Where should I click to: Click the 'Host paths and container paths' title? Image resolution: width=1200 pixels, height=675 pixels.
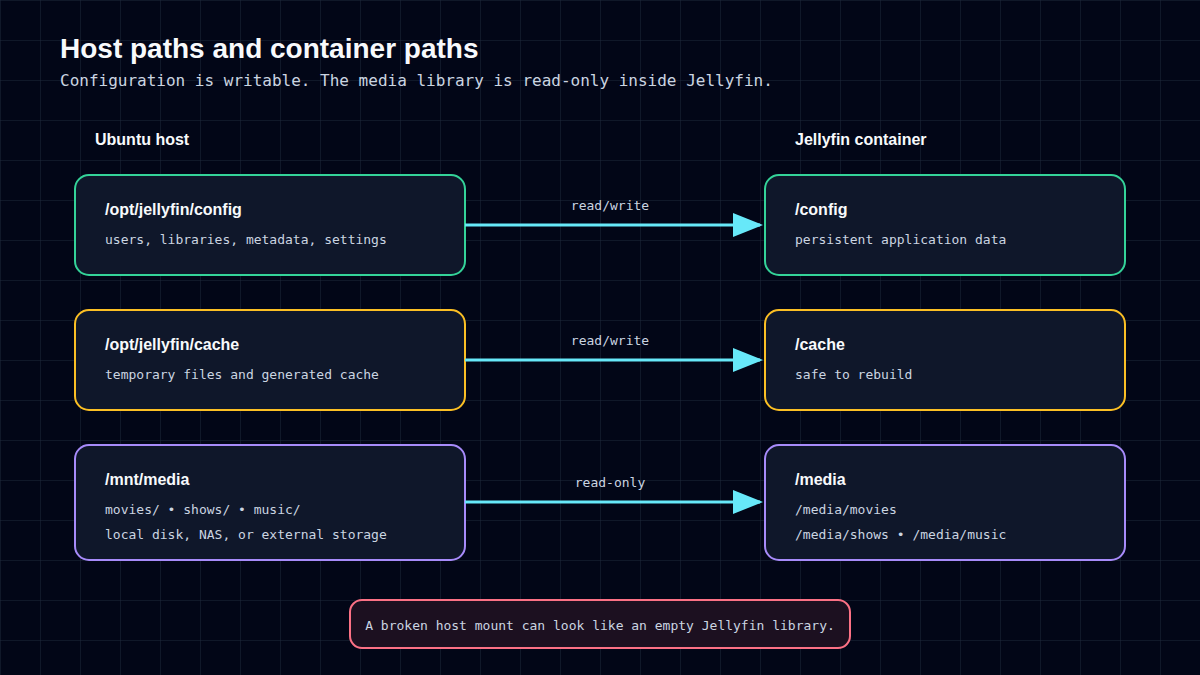269,49
